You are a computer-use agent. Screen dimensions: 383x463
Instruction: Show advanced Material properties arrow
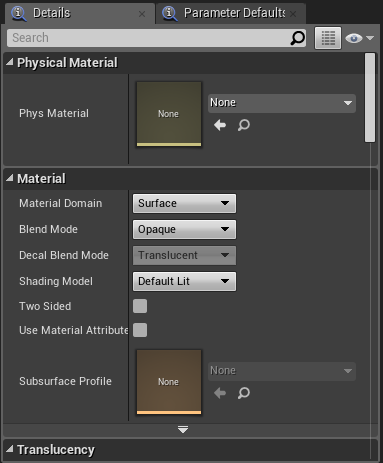pos(183,429)
